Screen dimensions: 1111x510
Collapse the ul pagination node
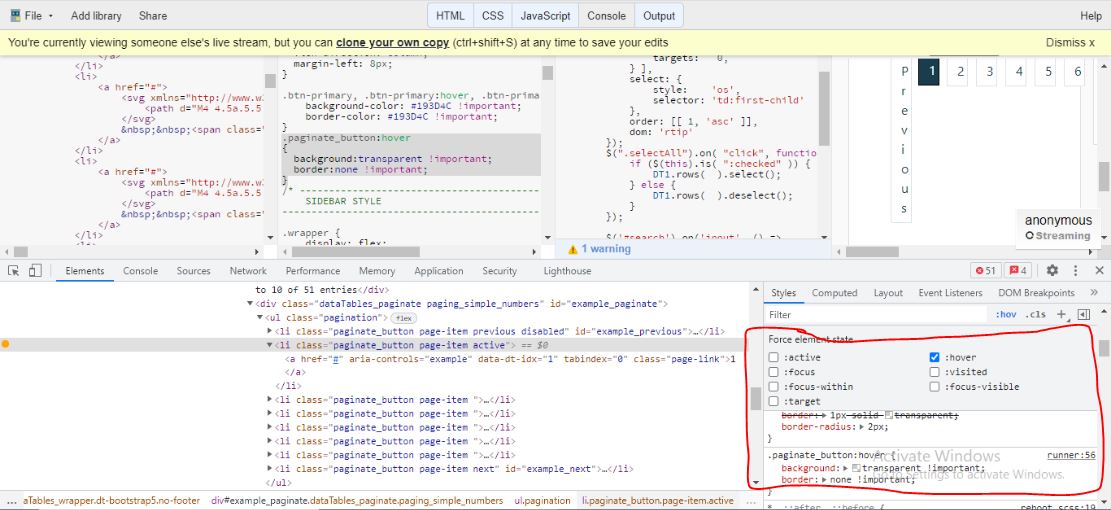point(260,317)
